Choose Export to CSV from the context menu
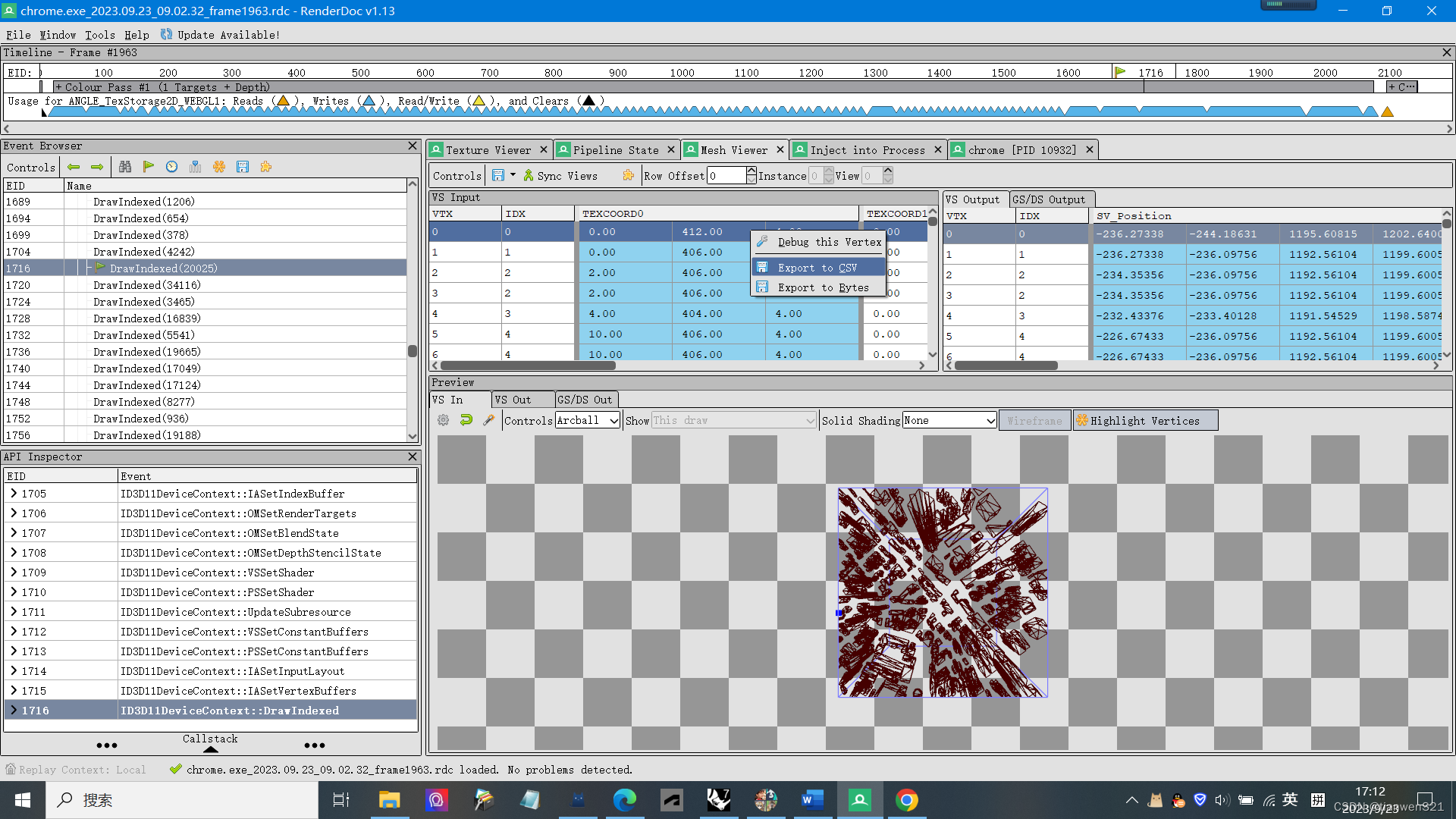 818,267
